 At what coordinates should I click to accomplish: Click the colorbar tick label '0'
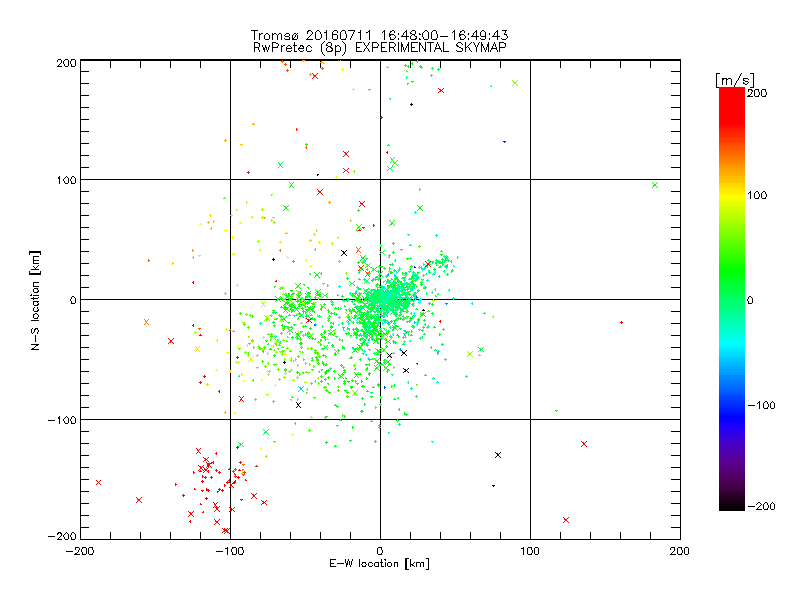750,300
